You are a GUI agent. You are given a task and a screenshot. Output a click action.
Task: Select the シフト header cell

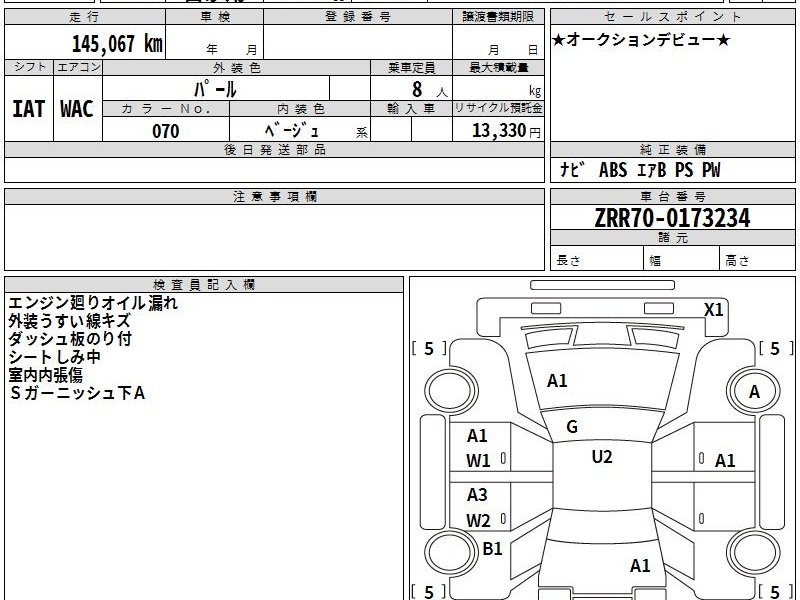tap(29, 67)
